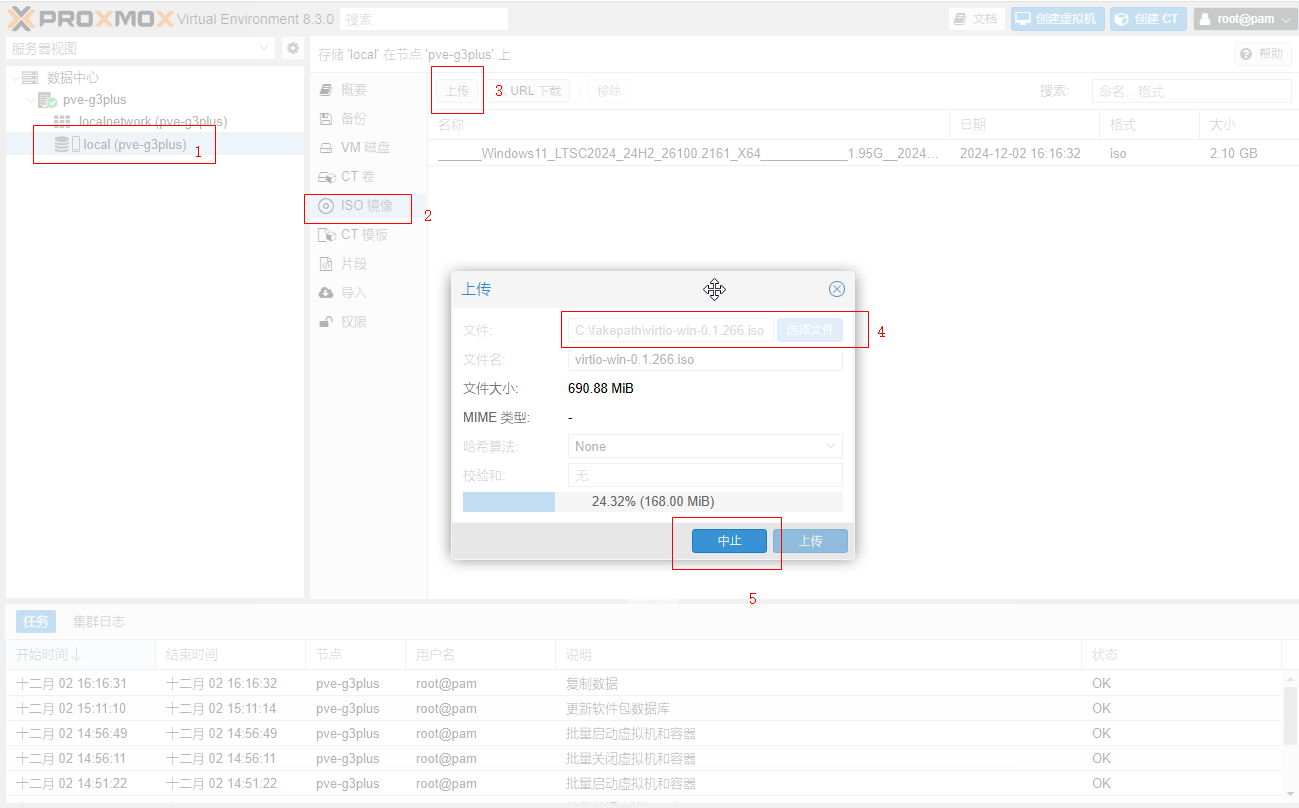This screenshot has width=1299, height=808.
Task: Click the Upload dialog title bar
Action: tap(653, 289)
